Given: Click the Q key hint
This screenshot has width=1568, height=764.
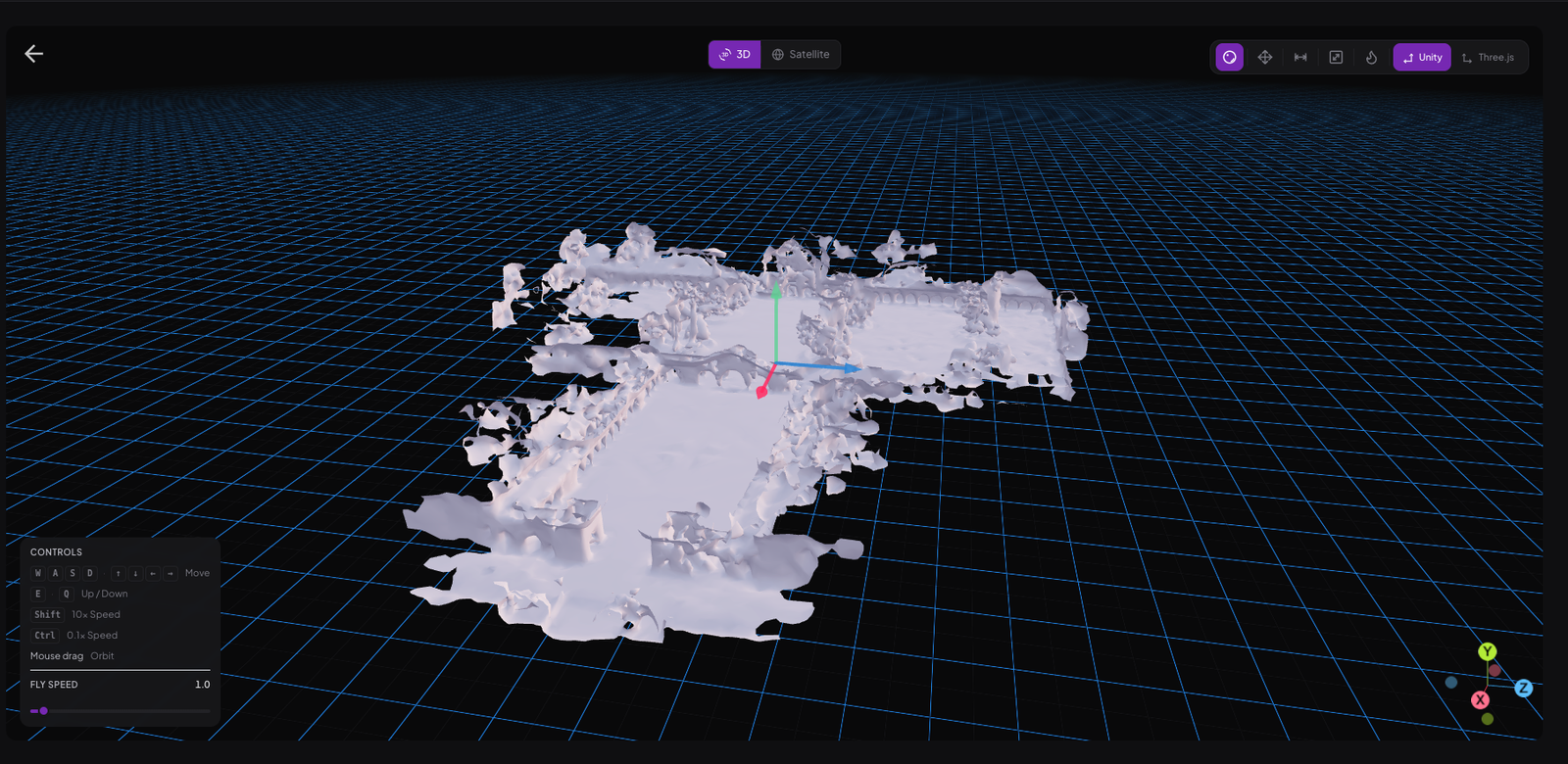Looking at the screenshot, I should coord(67,594).
